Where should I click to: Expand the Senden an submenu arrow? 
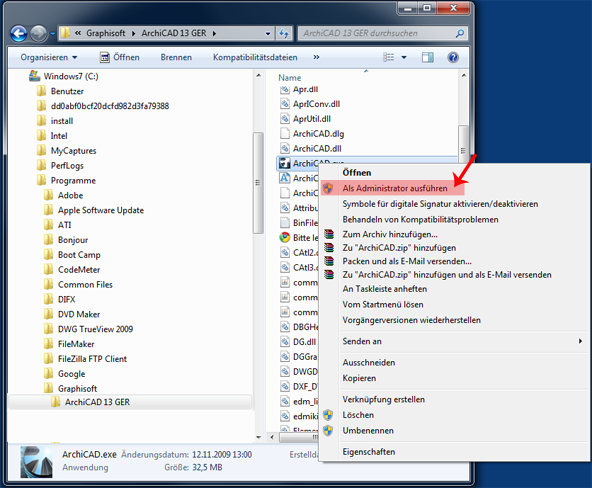coord(580,341)
